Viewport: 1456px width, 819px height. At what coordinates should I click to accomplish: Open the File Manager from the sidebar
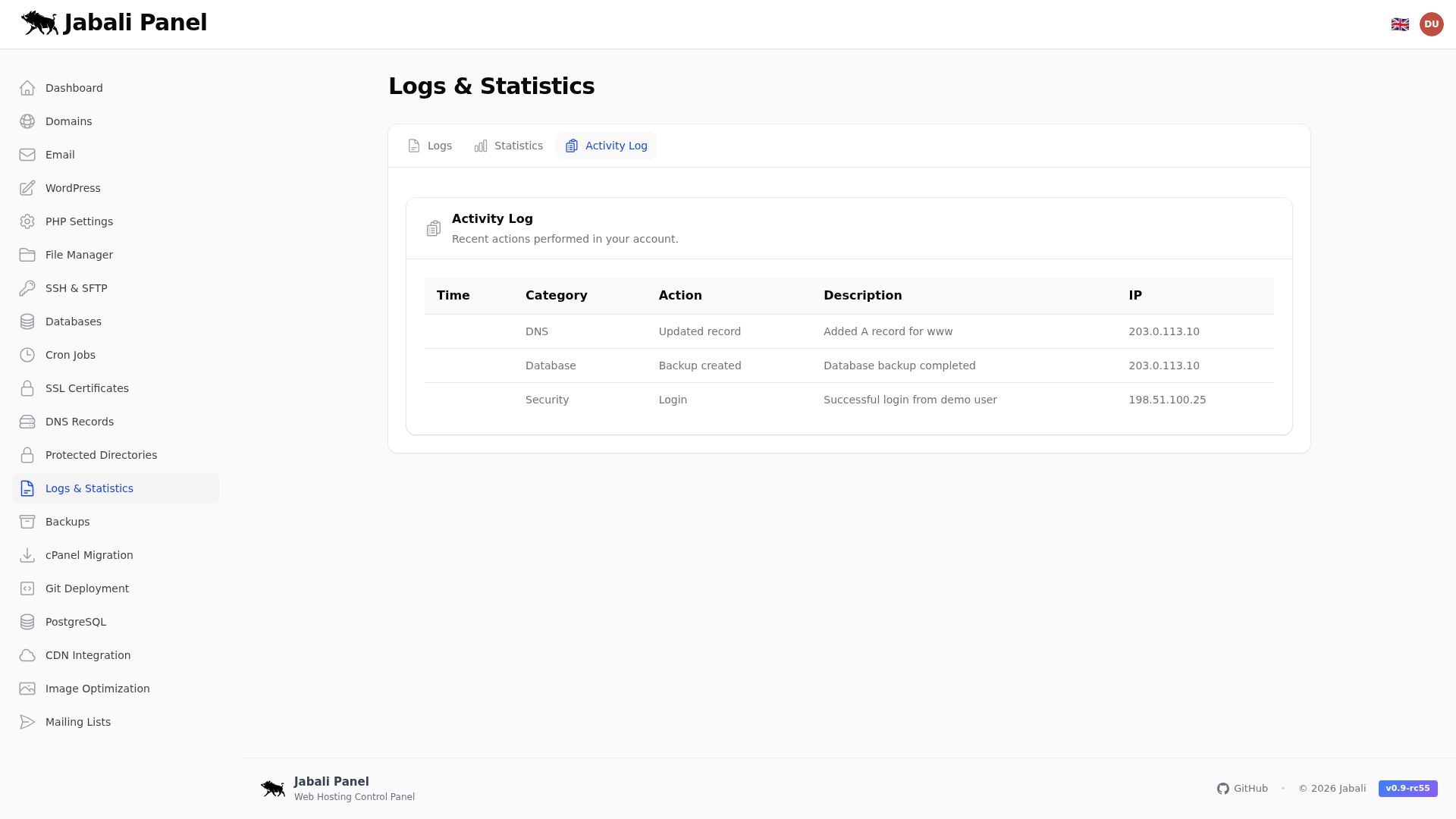click(x=79, y=255)
